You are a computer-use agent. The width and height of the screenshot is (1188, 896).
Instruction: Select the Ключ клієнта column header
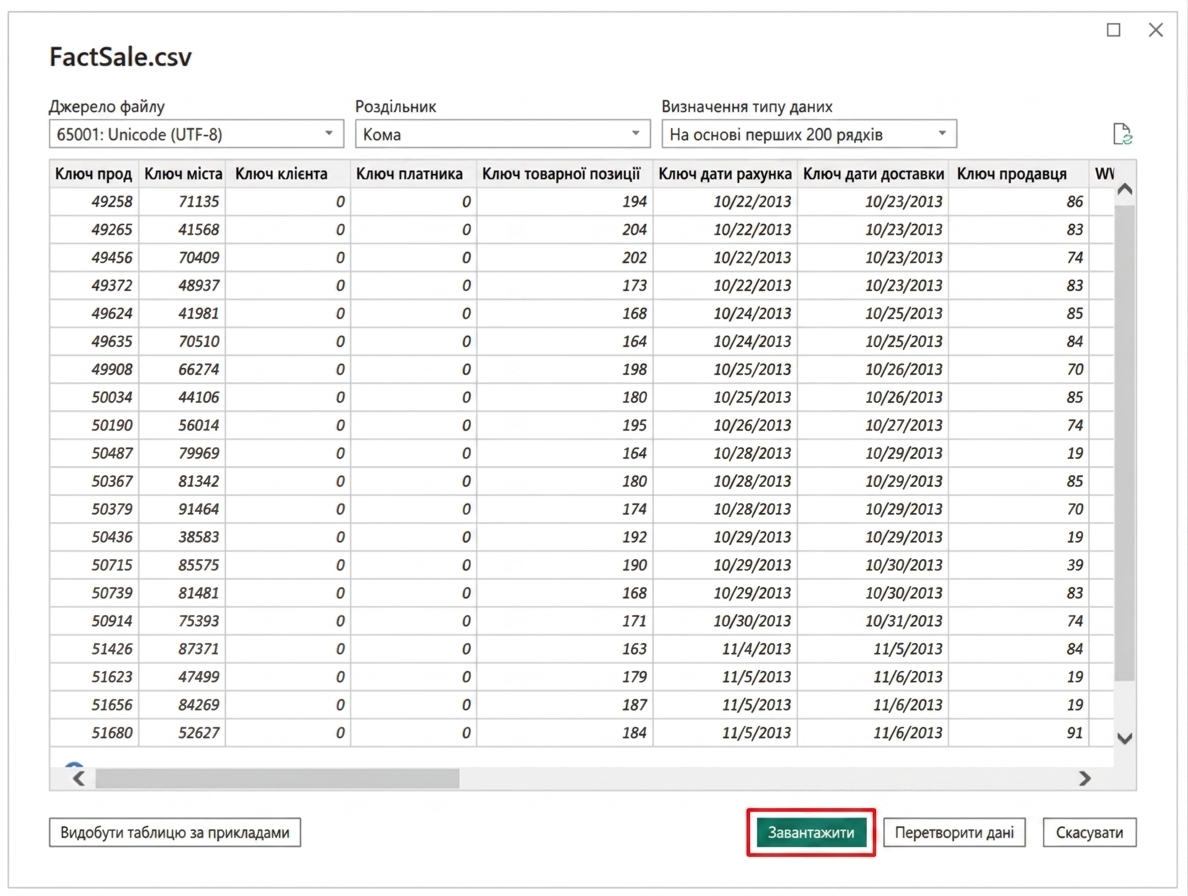pos(288,173)
